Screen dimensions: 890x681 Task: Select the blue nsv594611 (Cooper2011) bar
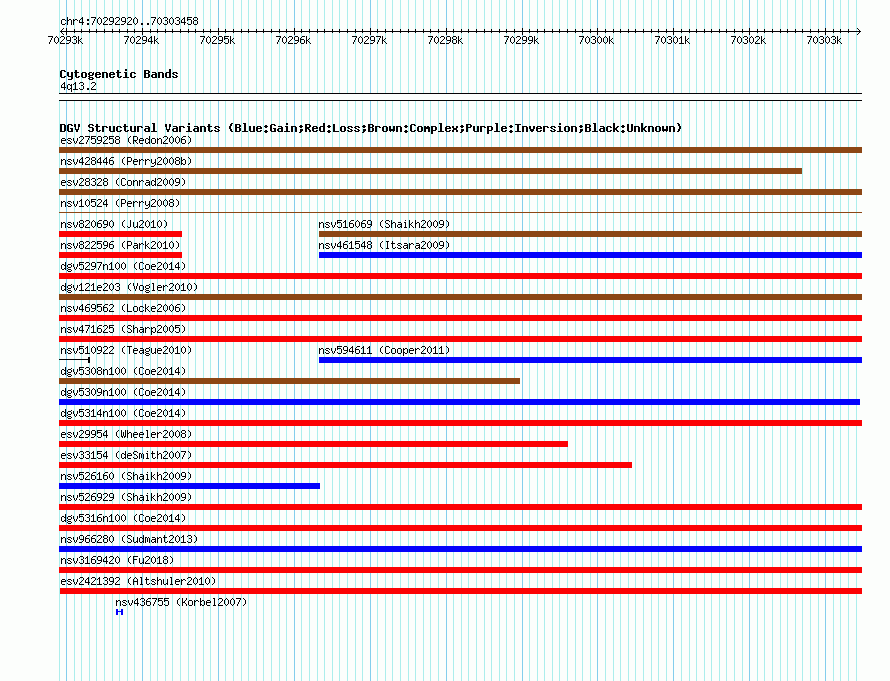tap(590, 360)
